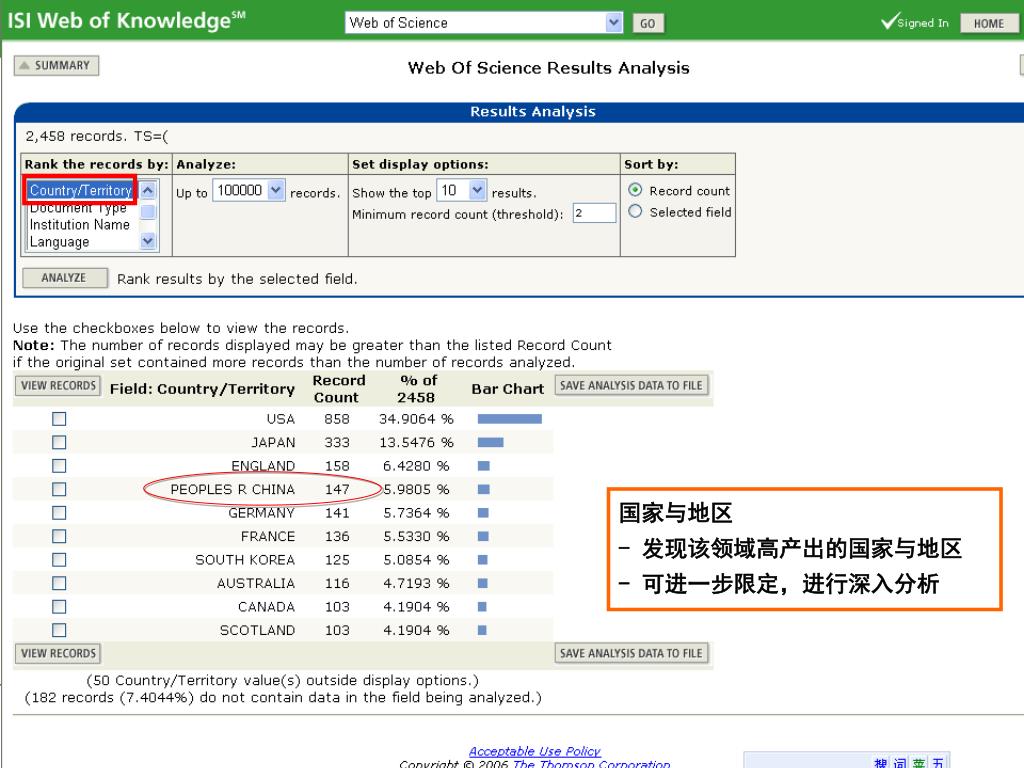Check the PEOPLES R CHINA checkbox
The image size is (1024, 768).
59,489
